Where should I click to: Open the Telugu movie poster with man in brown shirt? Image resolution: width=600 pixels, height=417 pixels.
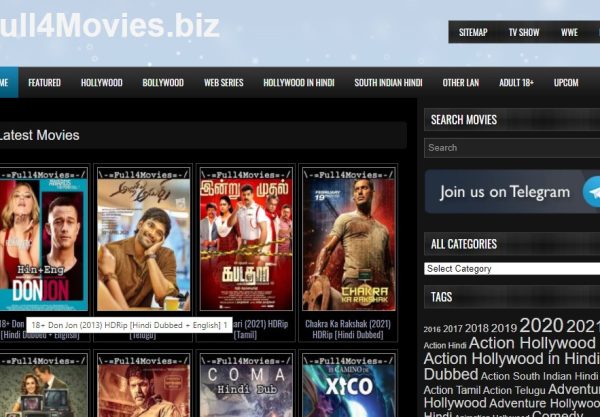(143, 239)
